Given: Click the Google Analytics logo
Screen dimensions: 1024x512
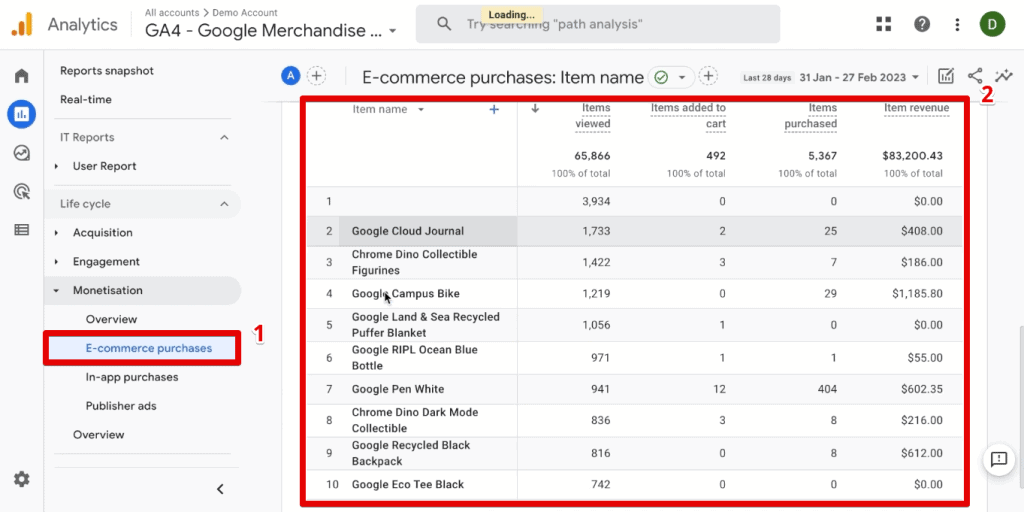Looking at the screenshot, I should click(22, 25).
